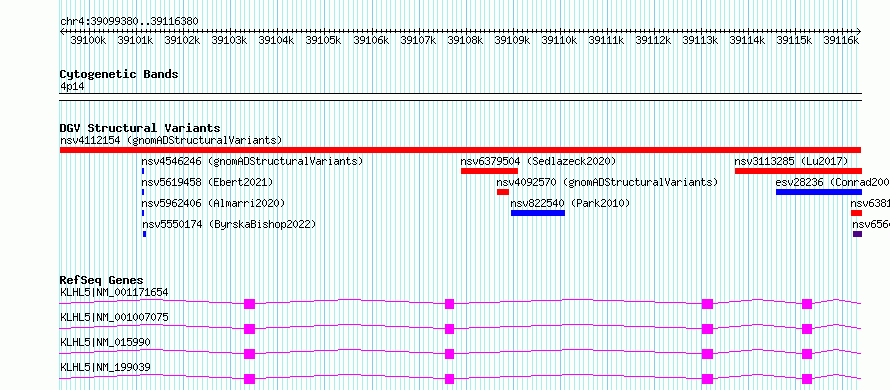Screen dimensions: 890x390
Task: Select variant label nsv4546246 (gnomADStructuralVariants)
Action: pyautogui.click(x=252, y=161)
